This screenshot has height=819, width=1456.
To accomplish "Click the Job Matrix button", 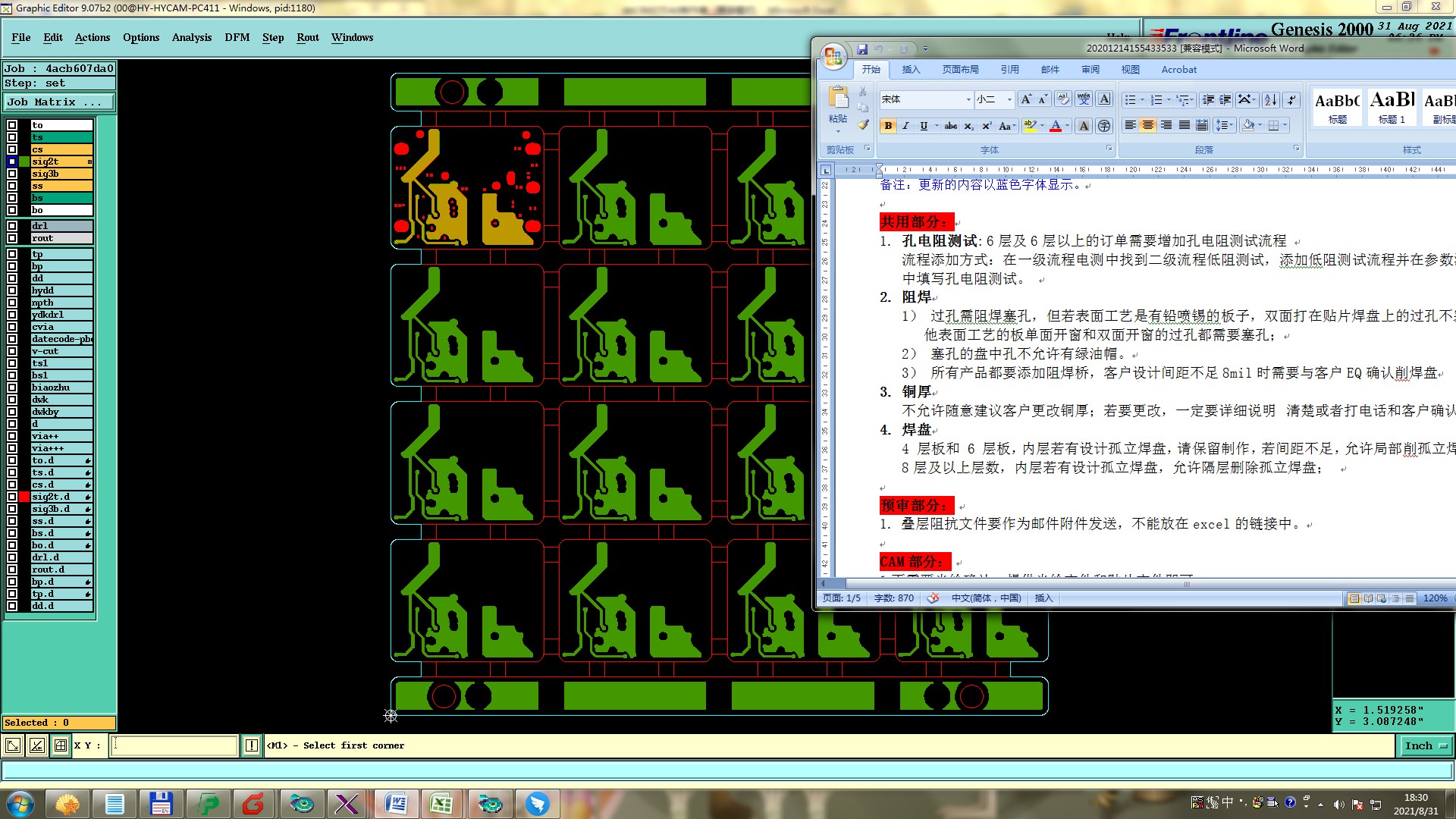I will click(x=59, y=102).
